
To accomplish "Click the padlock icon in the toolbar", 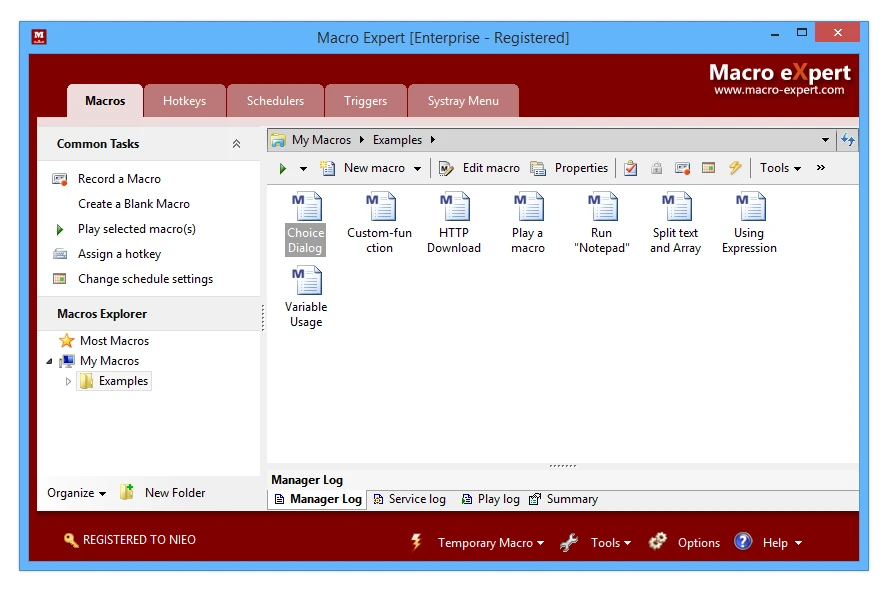I will (x=657, y=168).
